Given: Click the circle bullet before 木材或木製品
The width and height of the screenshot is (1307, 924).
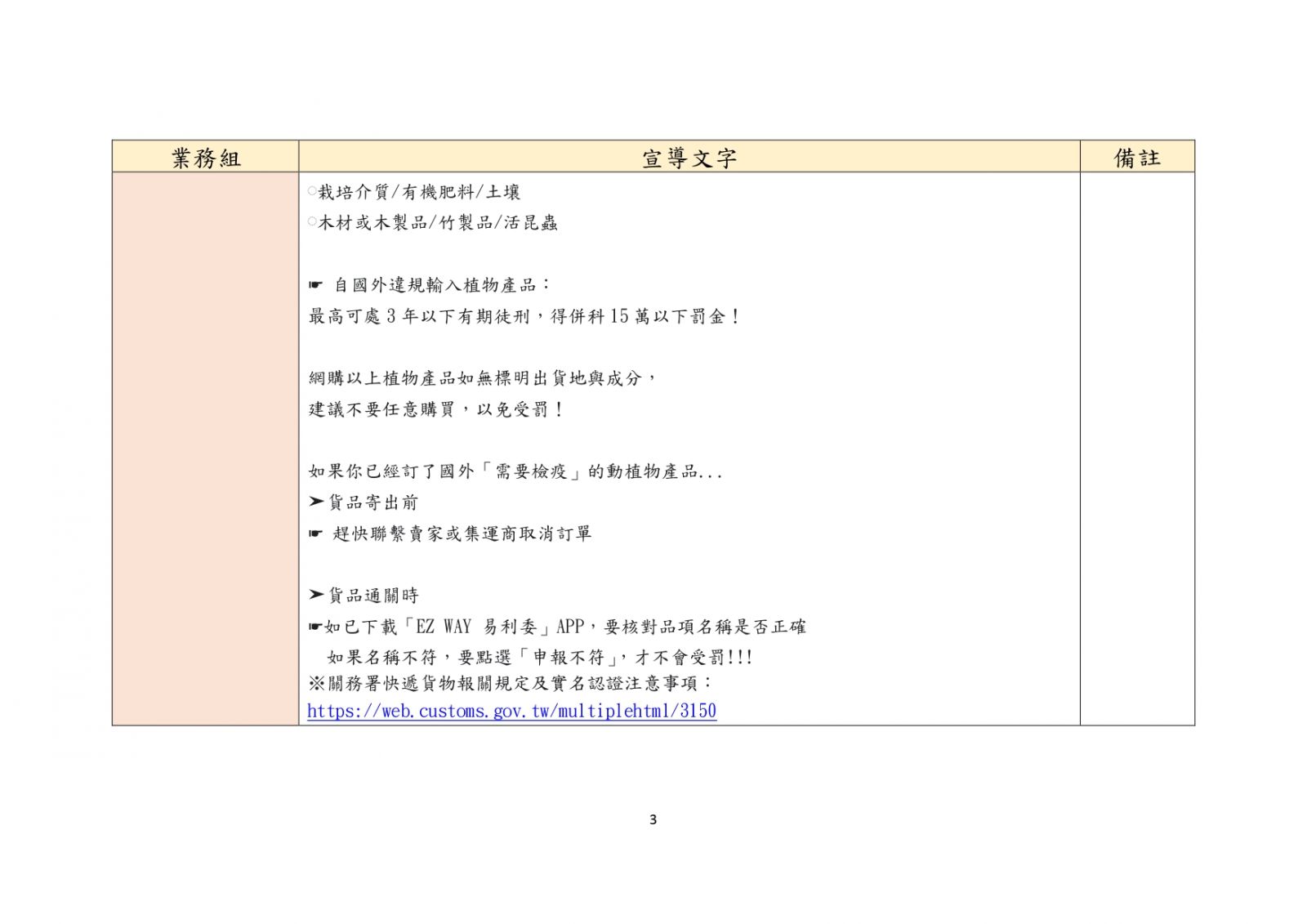Looking at the screenshot, I should pyautogui.click(x=312, y=221).
